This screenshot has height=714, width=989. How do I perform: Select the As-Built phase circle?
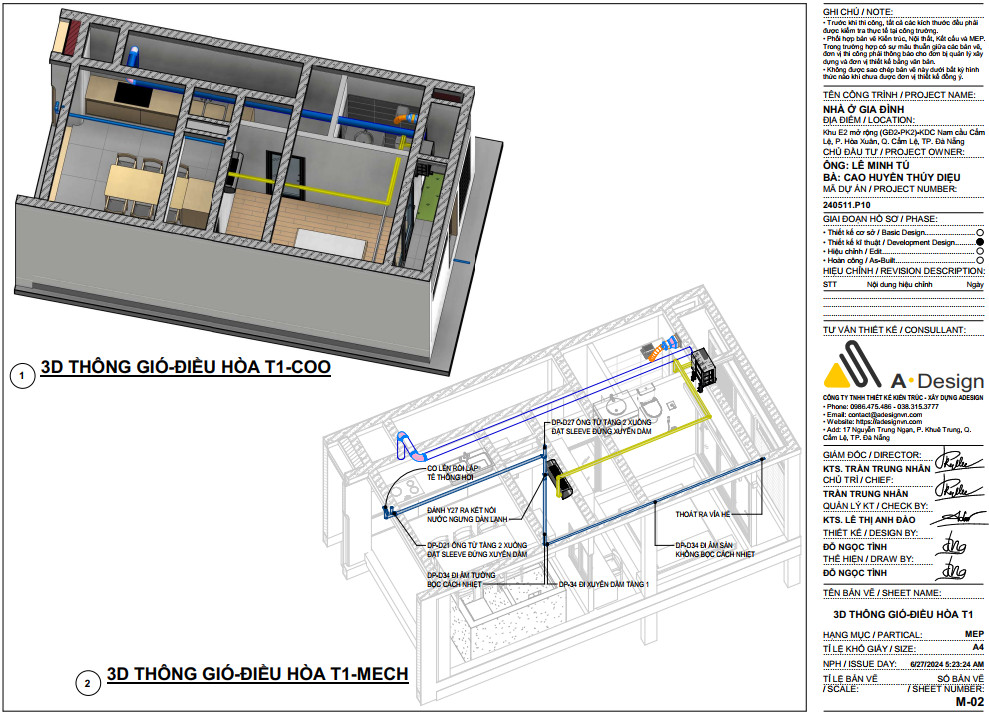point(979,260)
